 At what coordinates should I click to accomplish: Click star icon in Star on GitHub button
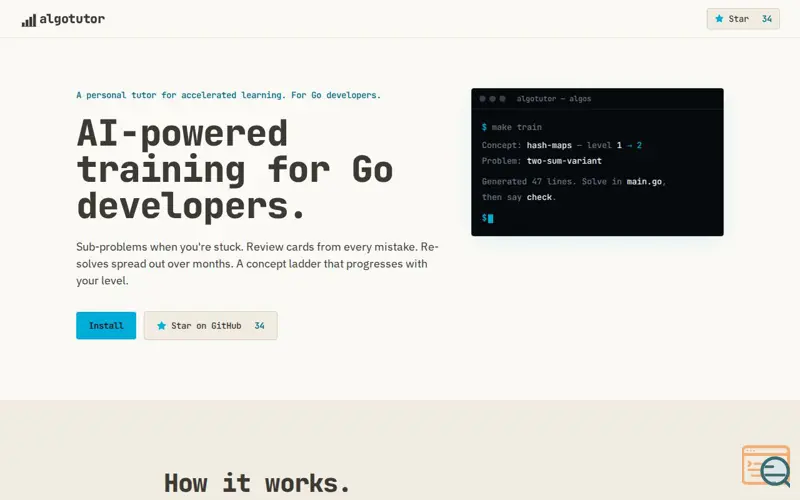point(161,326)
